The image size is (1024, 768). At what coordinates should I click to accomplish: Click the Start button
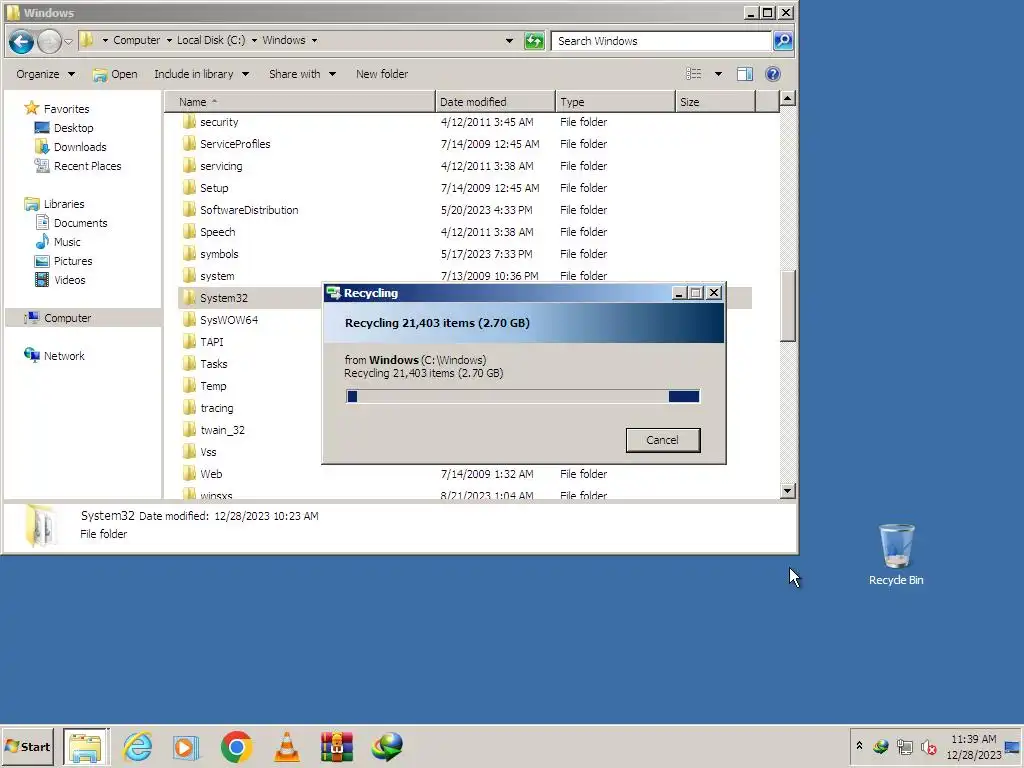coord(27,746)
